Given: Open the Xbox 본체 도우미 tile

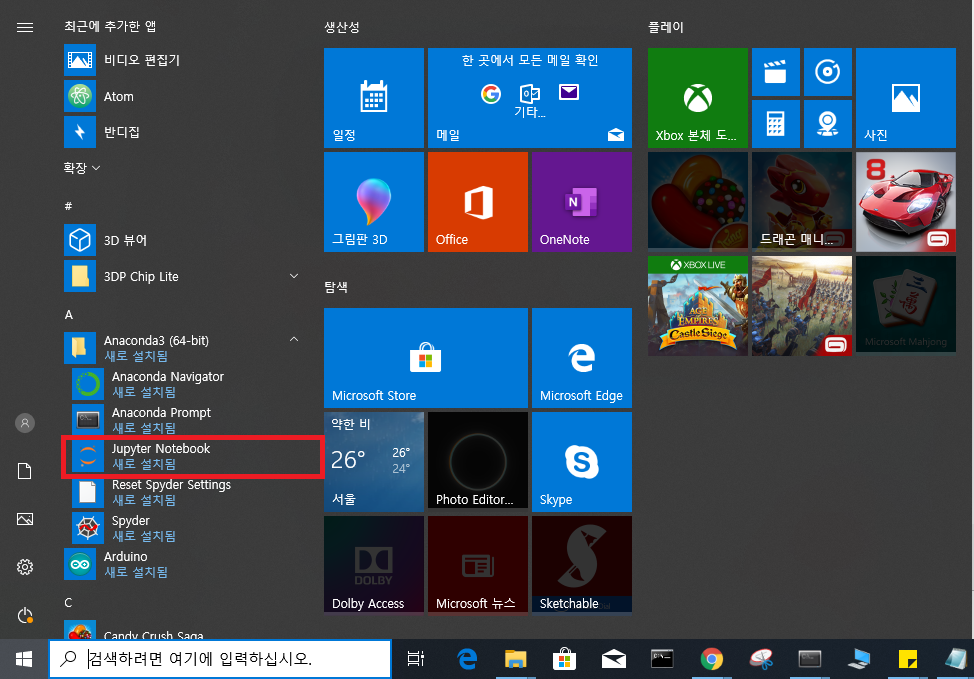Looking at the screenshot, I should click(x=698, y=98).
